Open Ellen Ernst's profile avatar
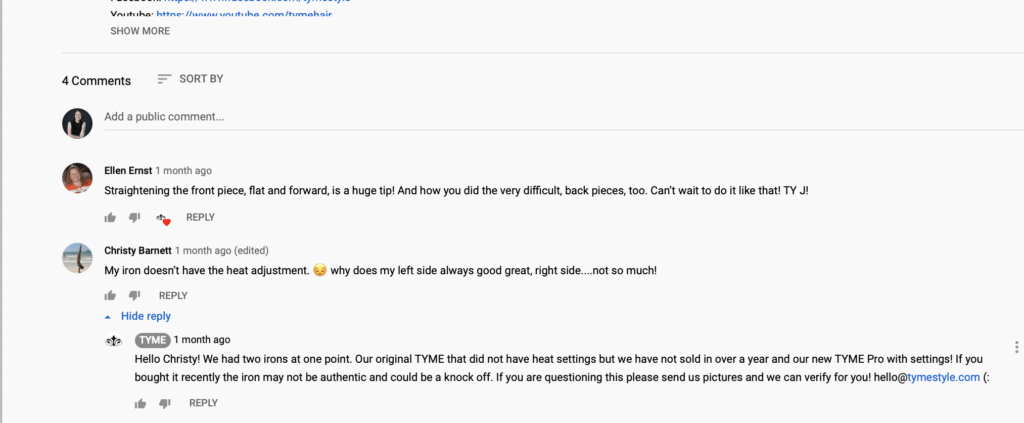 click(x=77, y=178)
